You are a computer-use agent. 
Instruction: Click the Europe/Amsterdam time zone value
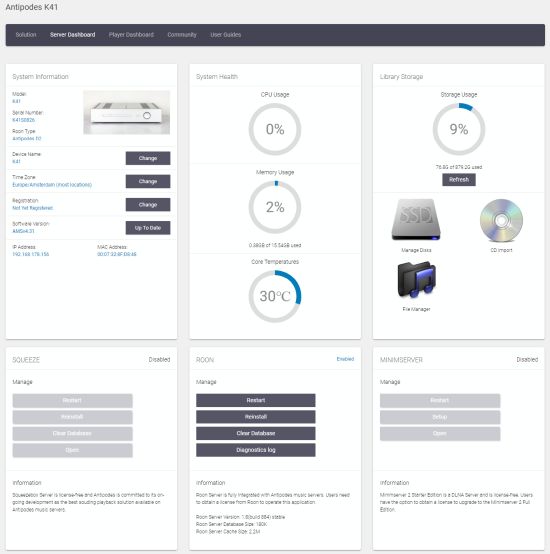(52, 185)
